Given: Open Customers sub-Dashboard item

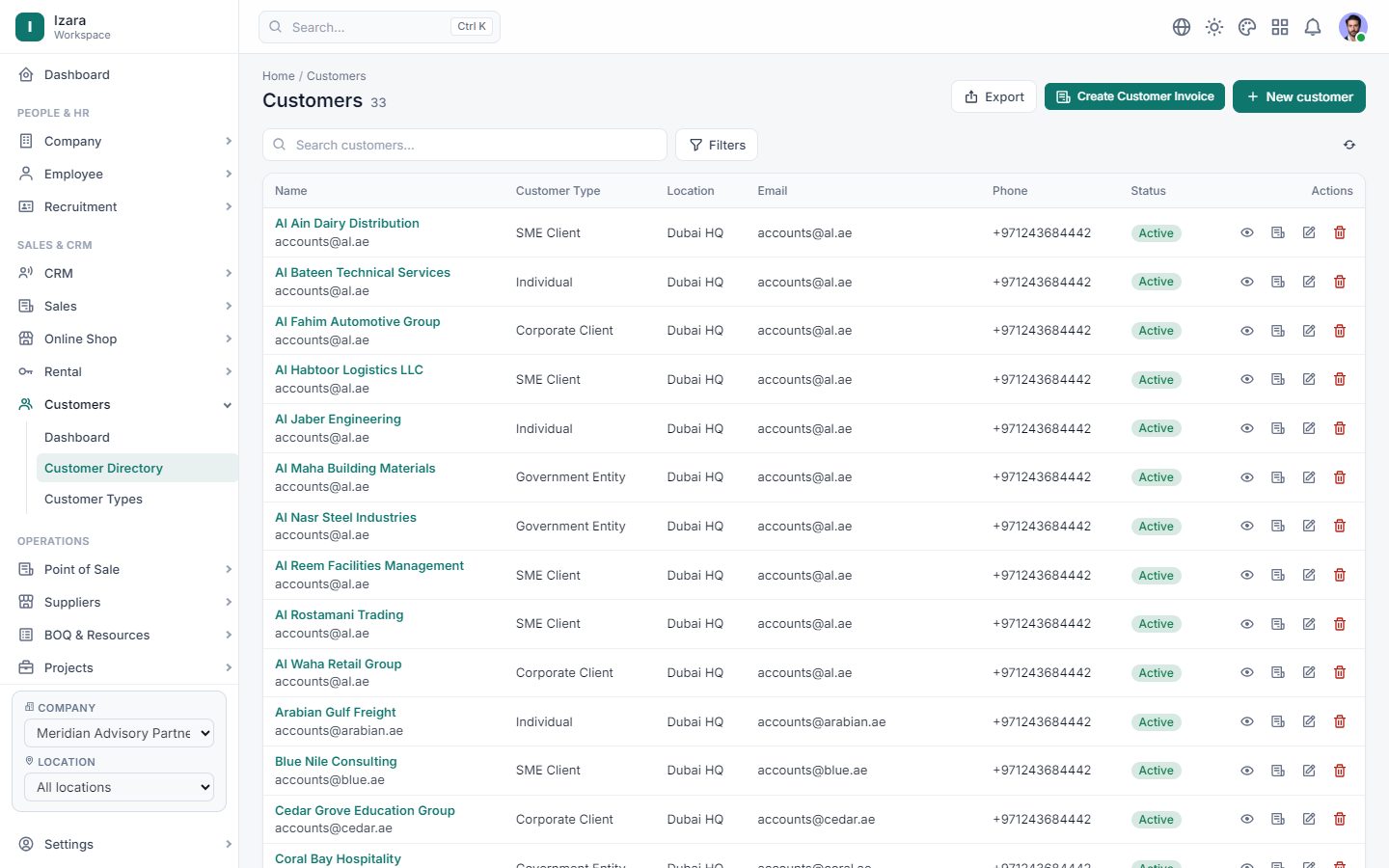Looking at the screenshot, I should (137, 437).
